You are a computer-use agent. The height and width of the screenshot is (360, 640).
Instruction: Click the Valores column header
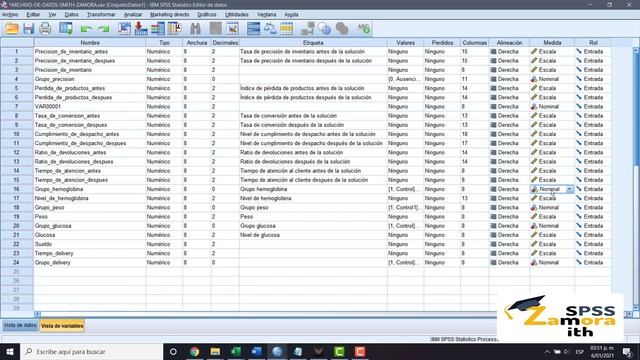405,42
